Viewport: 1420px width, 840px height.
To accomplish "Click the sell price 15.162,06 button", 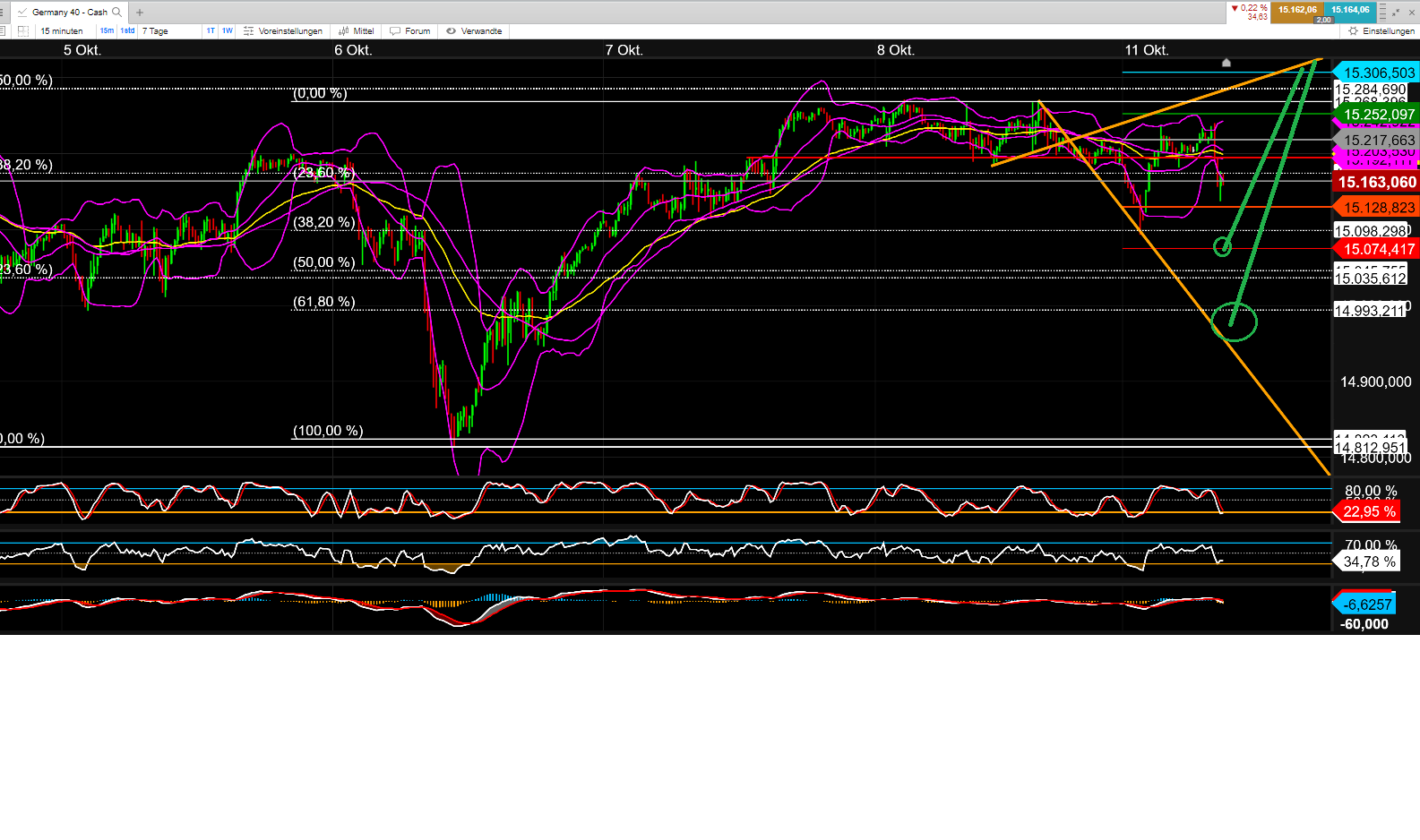I will (1297, 12).
